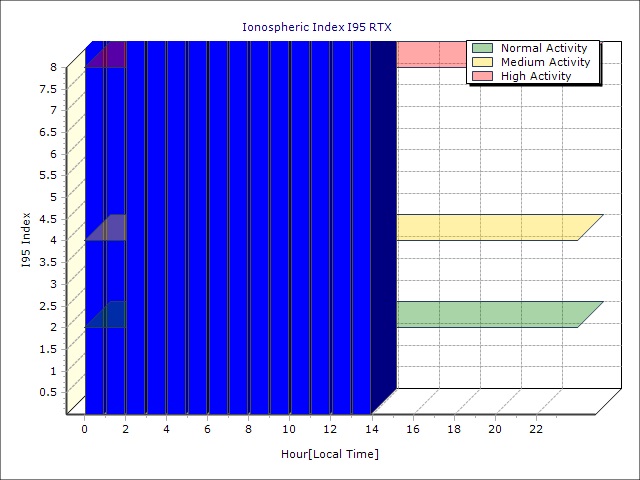Select the "Normal Activity" legend label
The height and width of the screenshot is (480, 640).
click(544, 48)
